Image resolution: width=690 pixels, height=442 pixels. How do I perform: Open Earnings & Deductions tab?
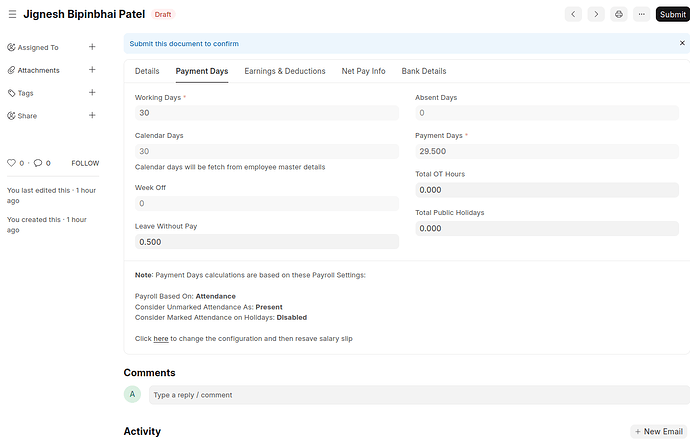tap(285, 71)
